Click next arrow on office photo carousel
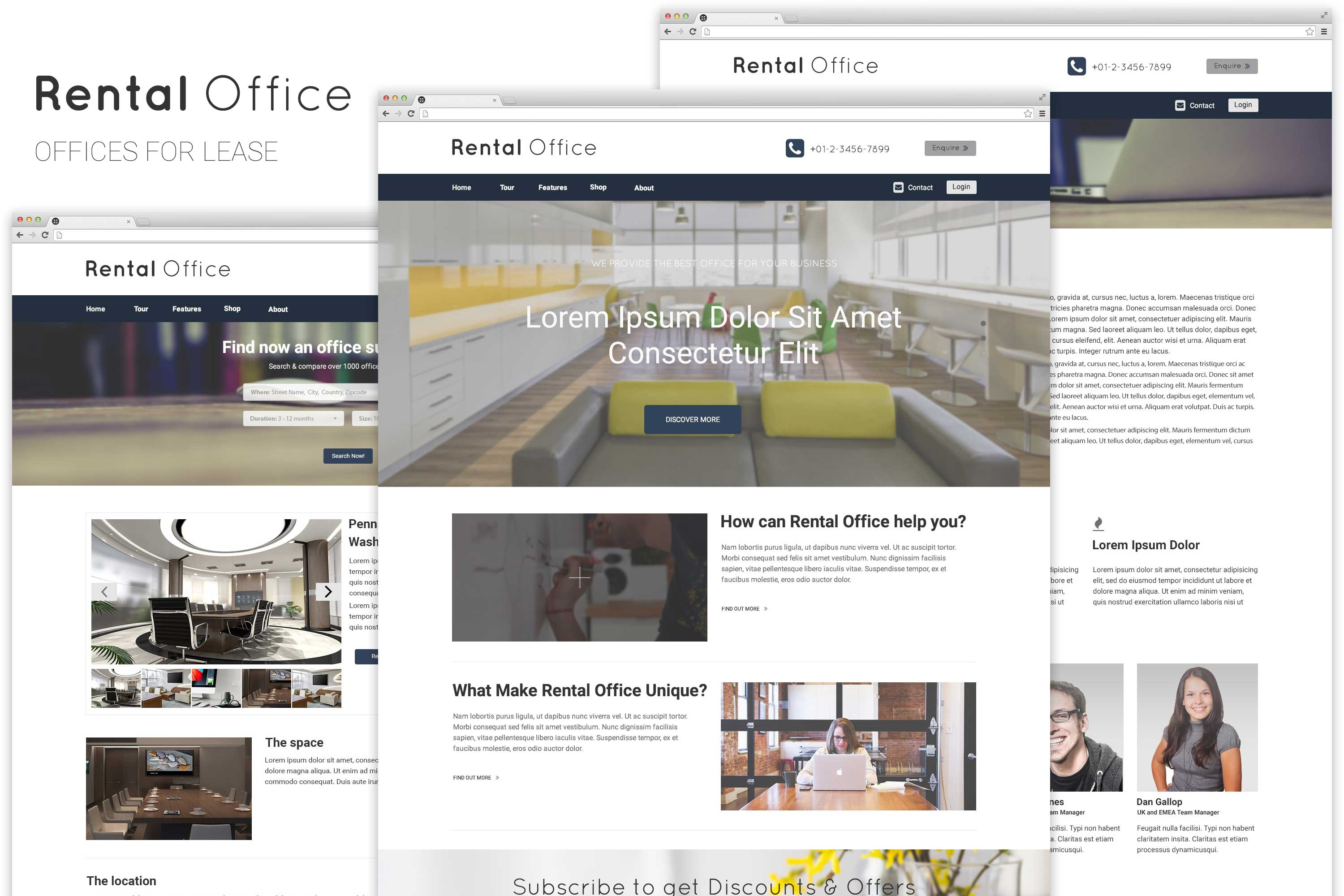Image resolution: width=1344 pixels, height=896 pixels. pyautogui.click(x=328, y=591)
